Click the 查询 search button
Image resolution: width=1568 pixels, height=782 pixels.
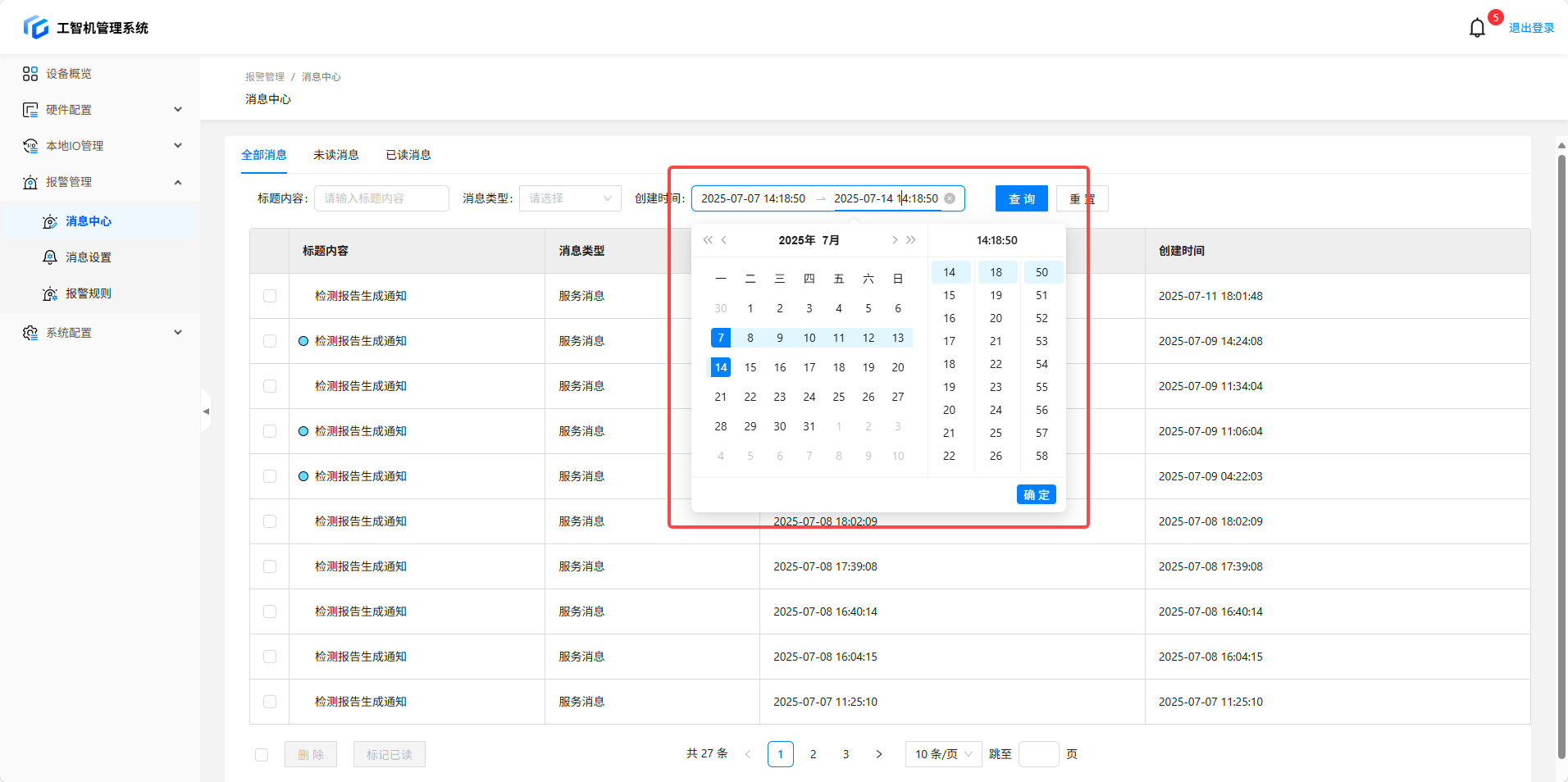pos(1021,198)
